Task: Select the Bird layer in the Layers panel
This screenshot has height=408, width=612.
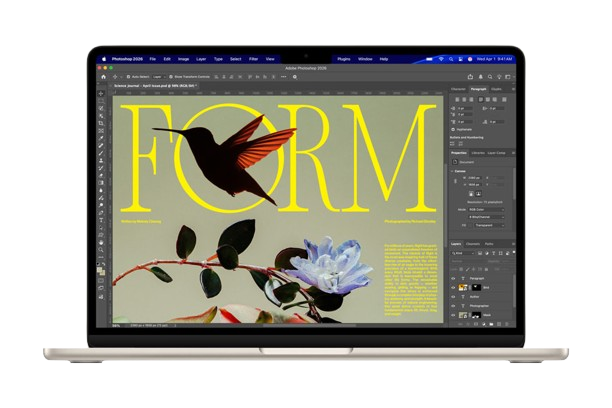Action: (x=488, y=286)
